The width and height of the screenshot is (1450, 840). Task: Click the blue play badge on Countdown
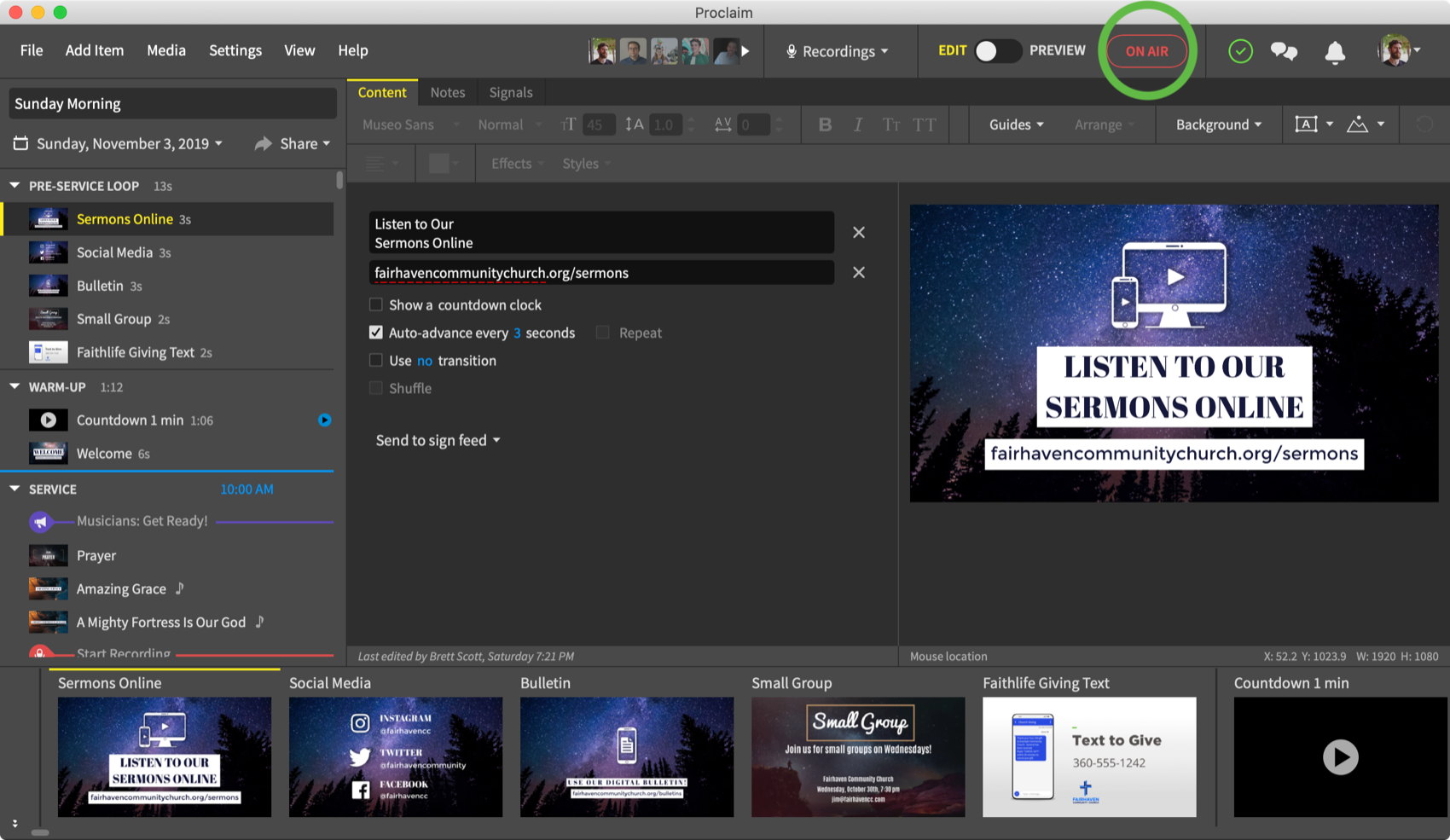click(x=325, y=420)
